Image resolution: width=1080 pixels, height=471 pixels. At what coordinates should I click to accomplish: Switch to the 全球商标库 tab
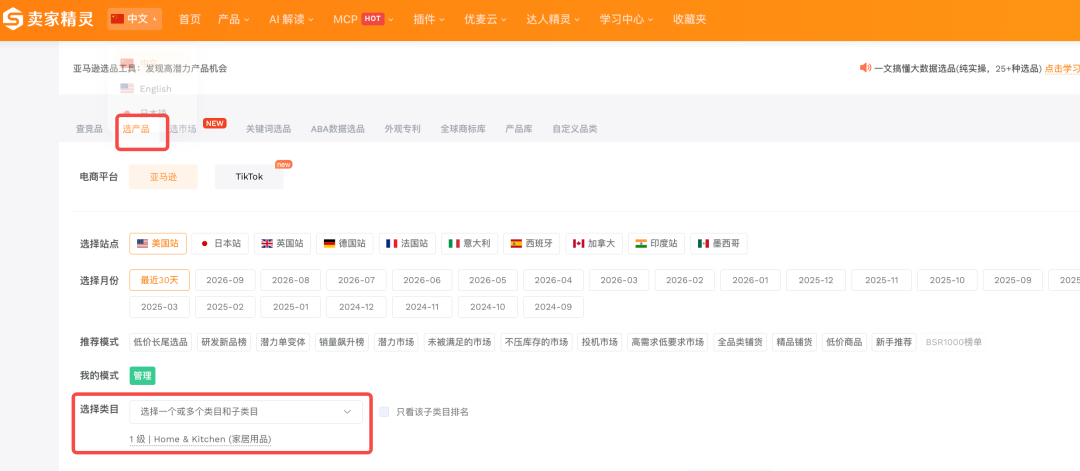click(463, 129)
